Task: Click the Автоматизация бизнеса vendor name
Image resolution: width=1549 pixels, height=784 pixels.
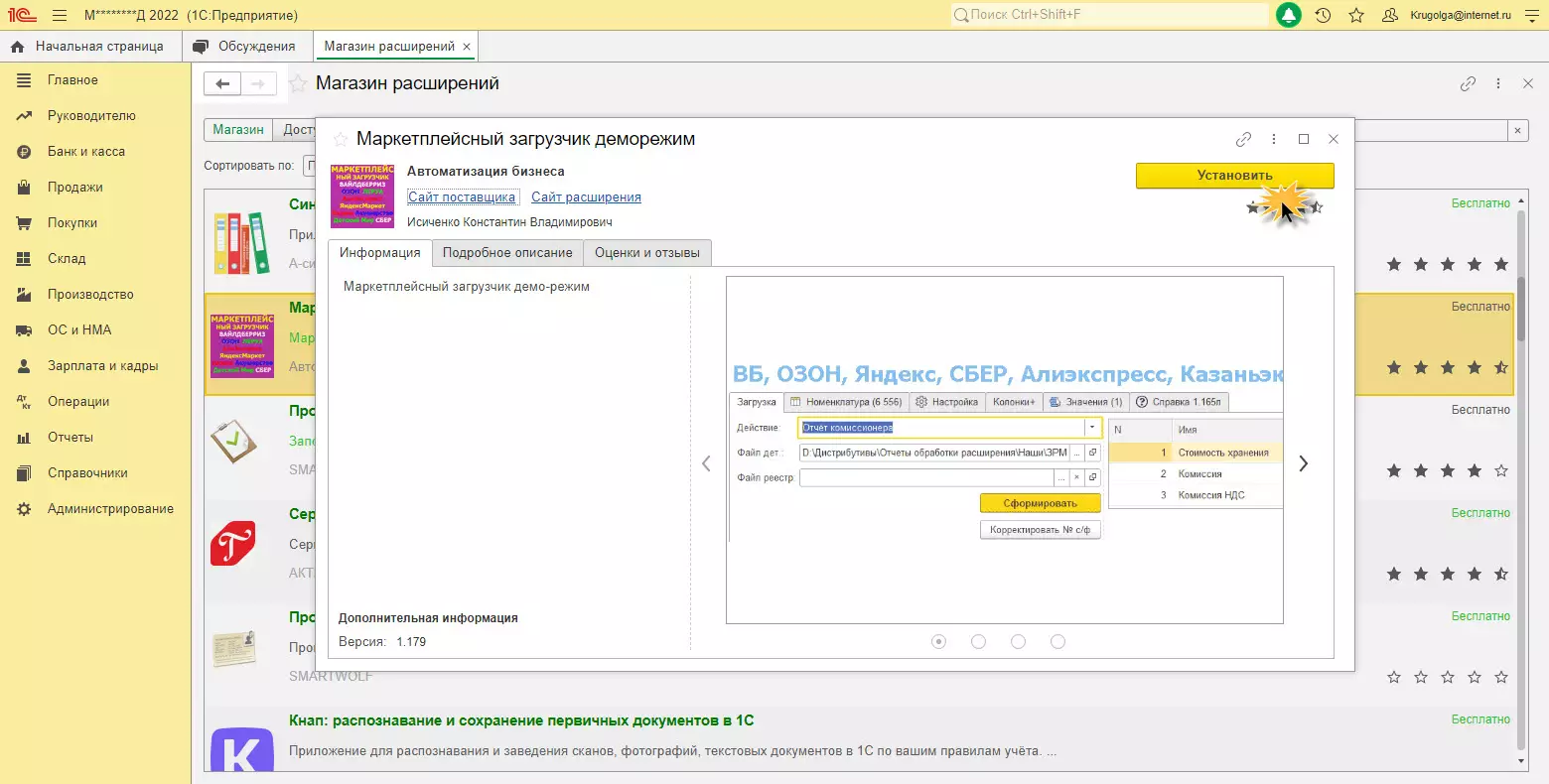Action: [x=486, y=172]
